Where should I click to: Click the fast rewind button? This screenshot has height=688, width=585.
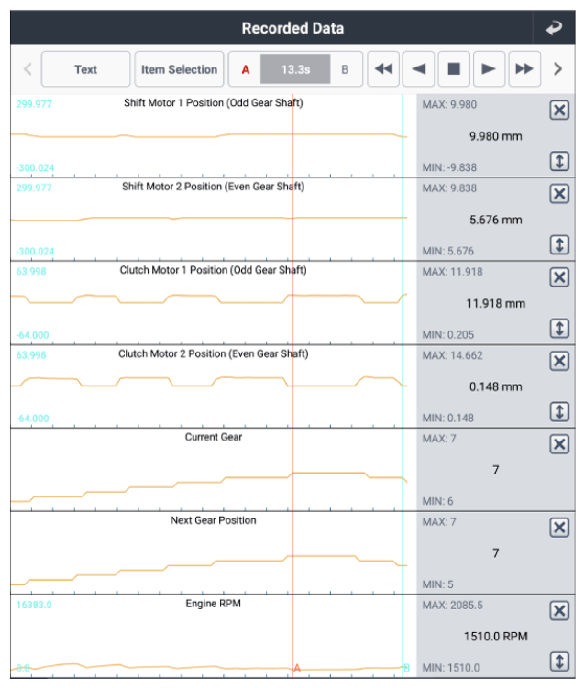pos(384,69)
